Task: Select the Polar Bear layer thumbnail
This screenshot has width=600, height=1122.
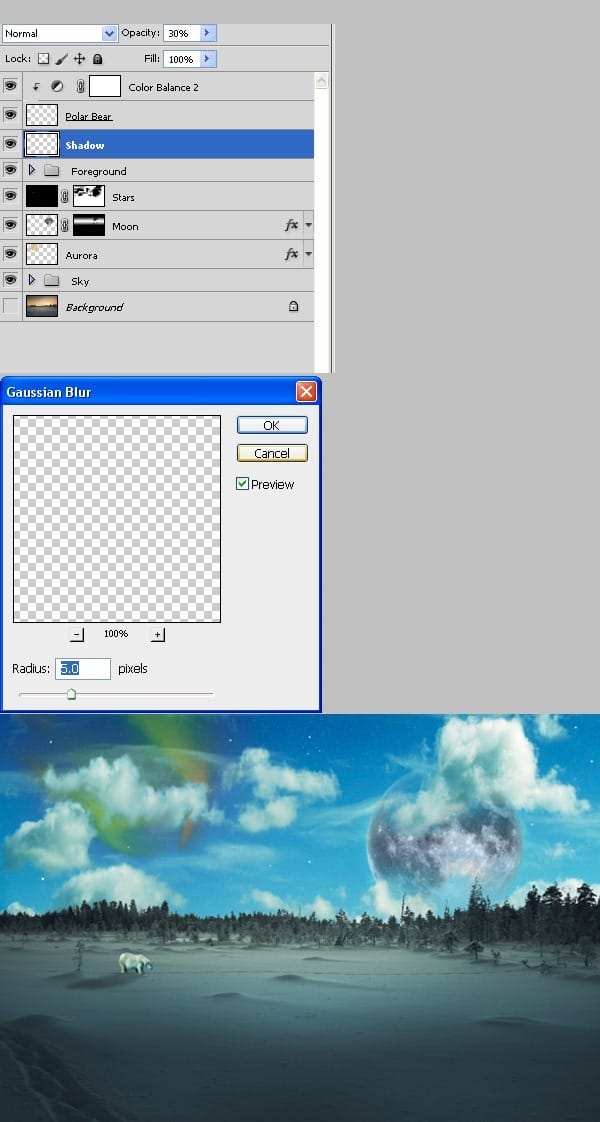Action: click(41, 115)
